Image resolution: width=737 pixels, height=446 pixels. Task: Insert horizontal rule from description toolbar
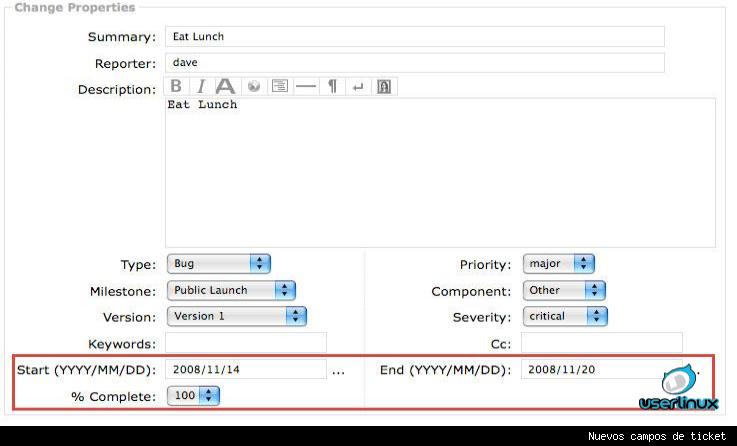click(x=306, y=87)
